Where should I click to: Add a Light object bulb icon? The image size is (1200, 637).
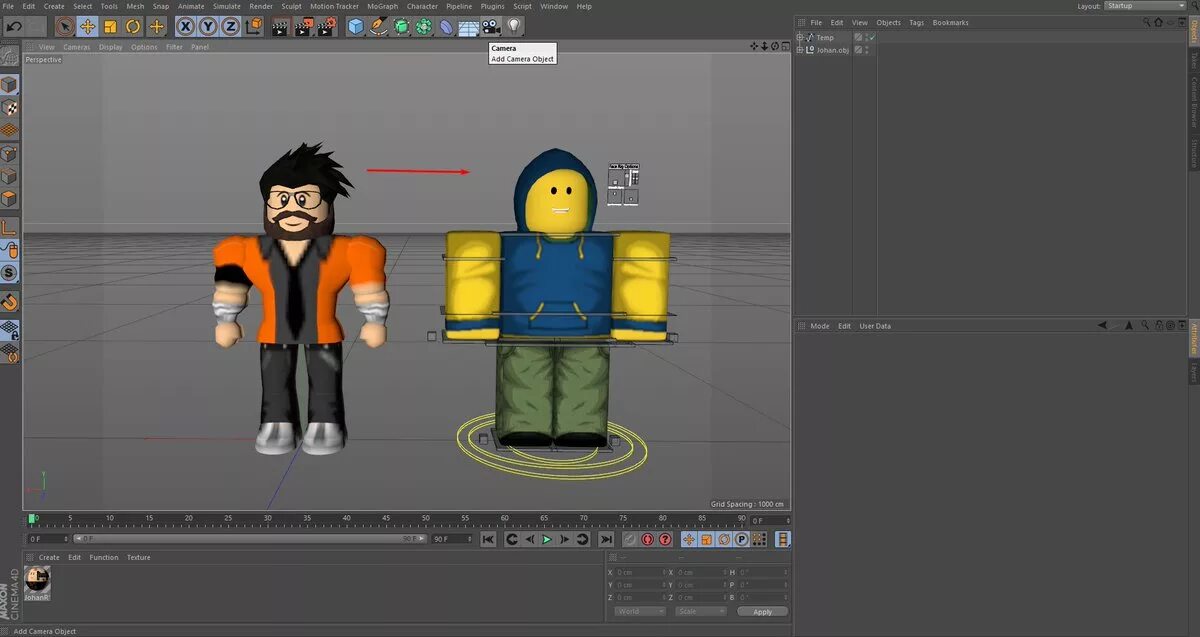click(515, 26)
